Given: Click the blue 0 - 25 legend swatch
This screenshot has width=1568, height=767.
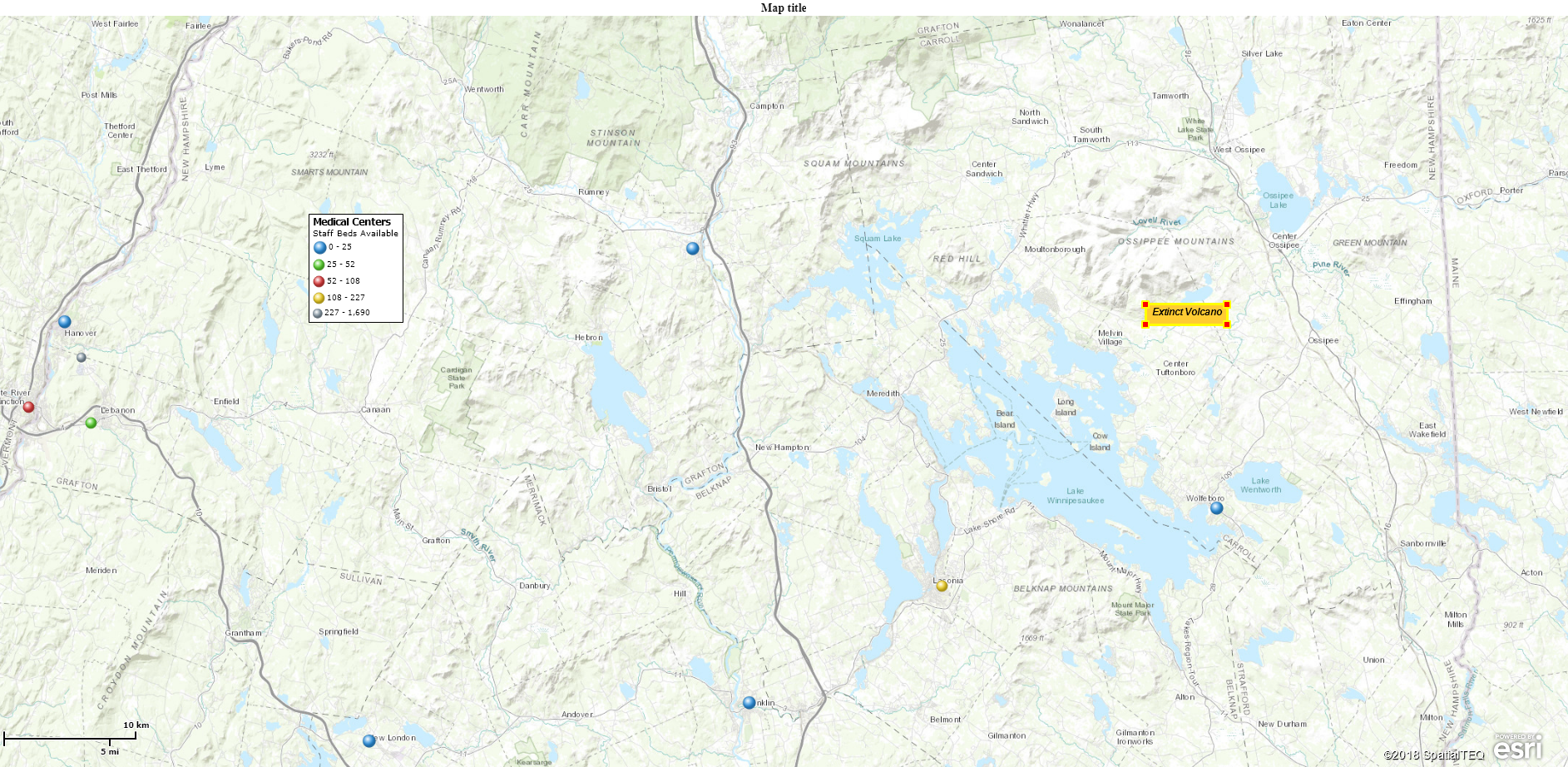Looking at the screenshot, I should point(319,247).
